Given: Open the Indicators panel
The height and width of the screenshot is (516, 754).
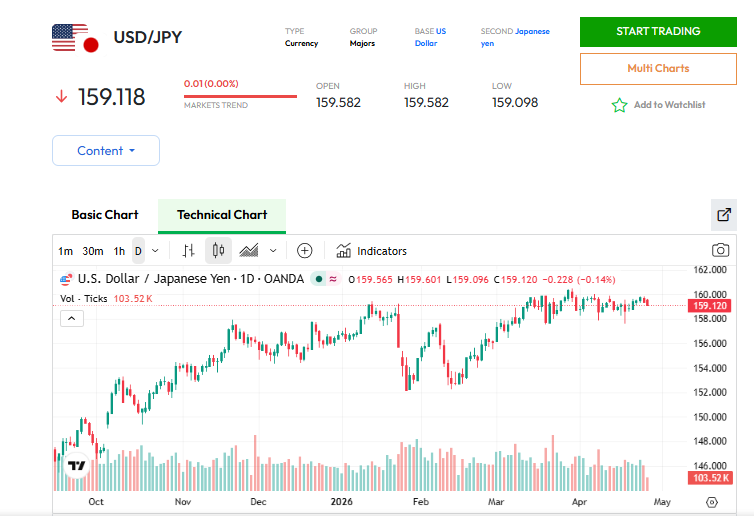Looking at the screenshot, I should click(x=372, y=250).
